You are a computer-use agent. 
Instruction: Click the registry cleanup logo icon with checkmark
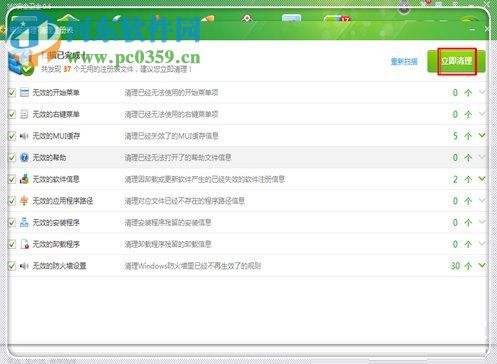pos(21,62)
